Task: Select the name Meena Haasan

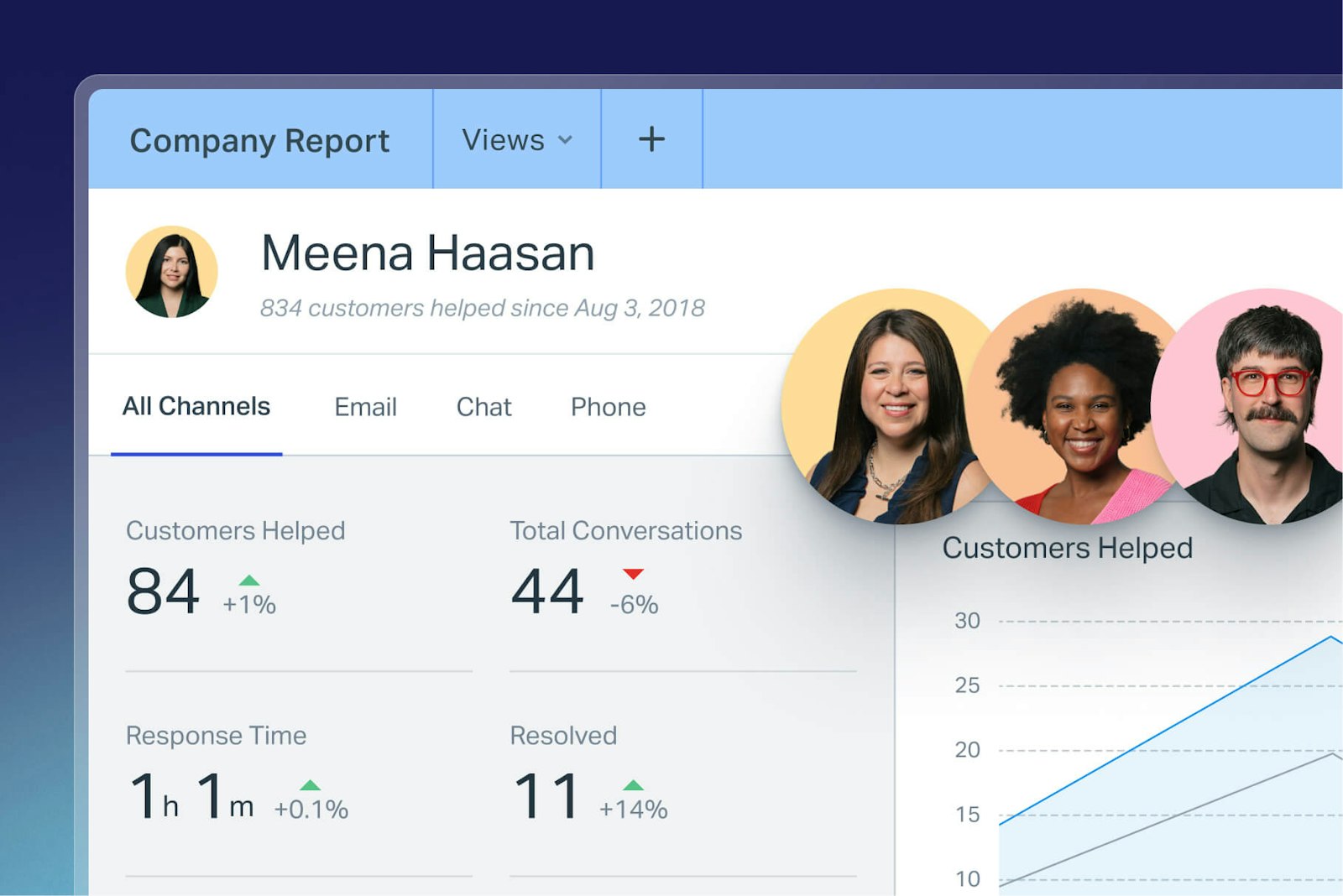Action: click(x=428, y=253)
